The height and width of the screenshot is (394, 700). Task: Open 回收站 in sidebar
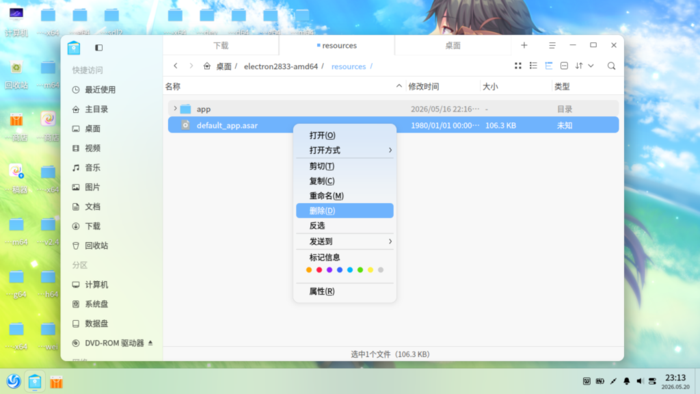click(x=112, y=245)
